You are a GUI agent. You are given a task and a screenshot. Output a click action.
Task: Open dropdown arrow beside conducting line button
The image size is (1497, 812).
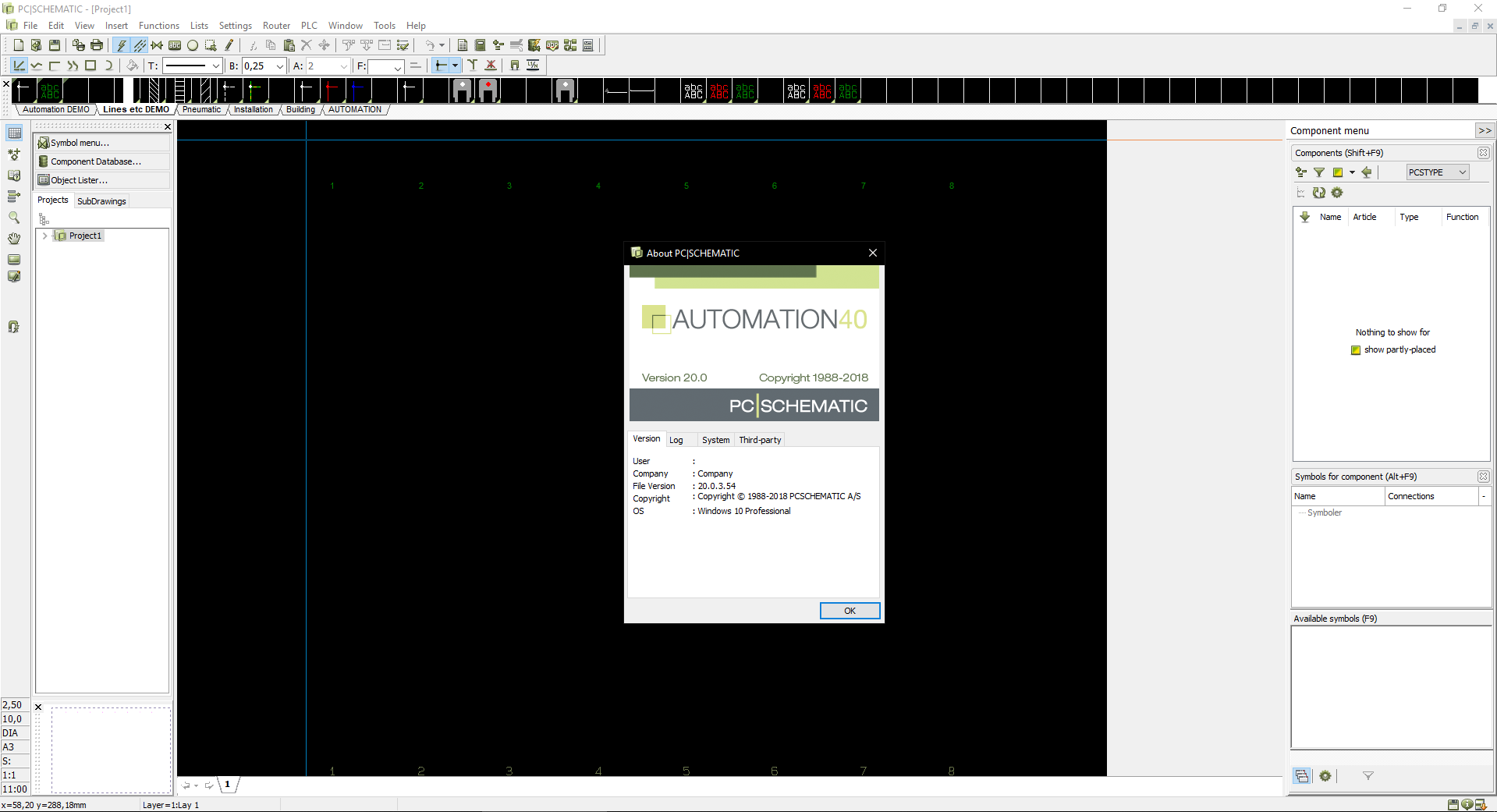[456, 66]
